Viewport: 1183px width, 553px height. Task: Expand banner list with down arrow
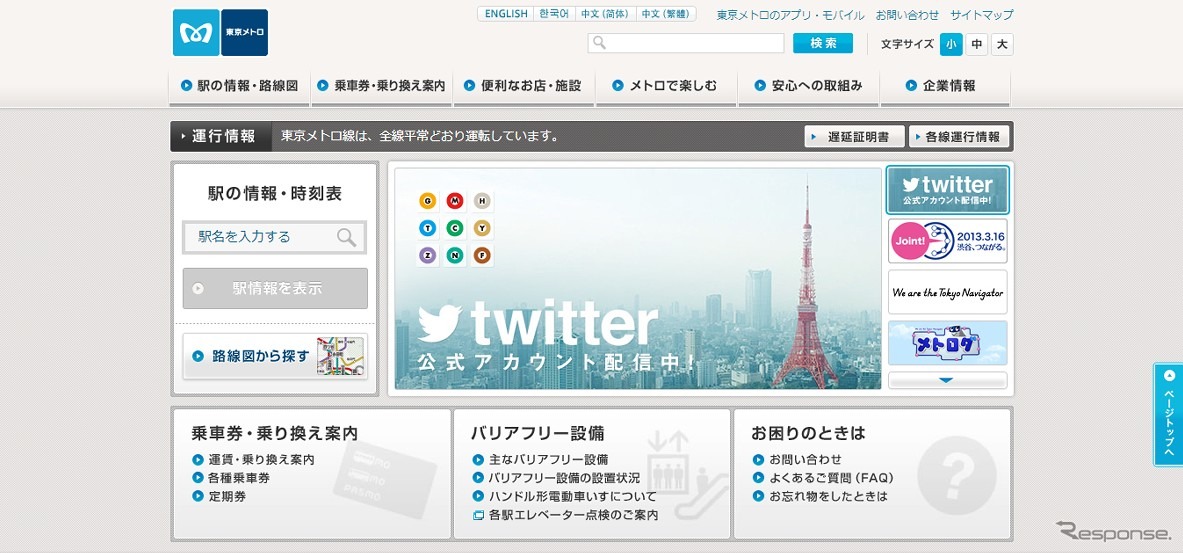(948, 380)
